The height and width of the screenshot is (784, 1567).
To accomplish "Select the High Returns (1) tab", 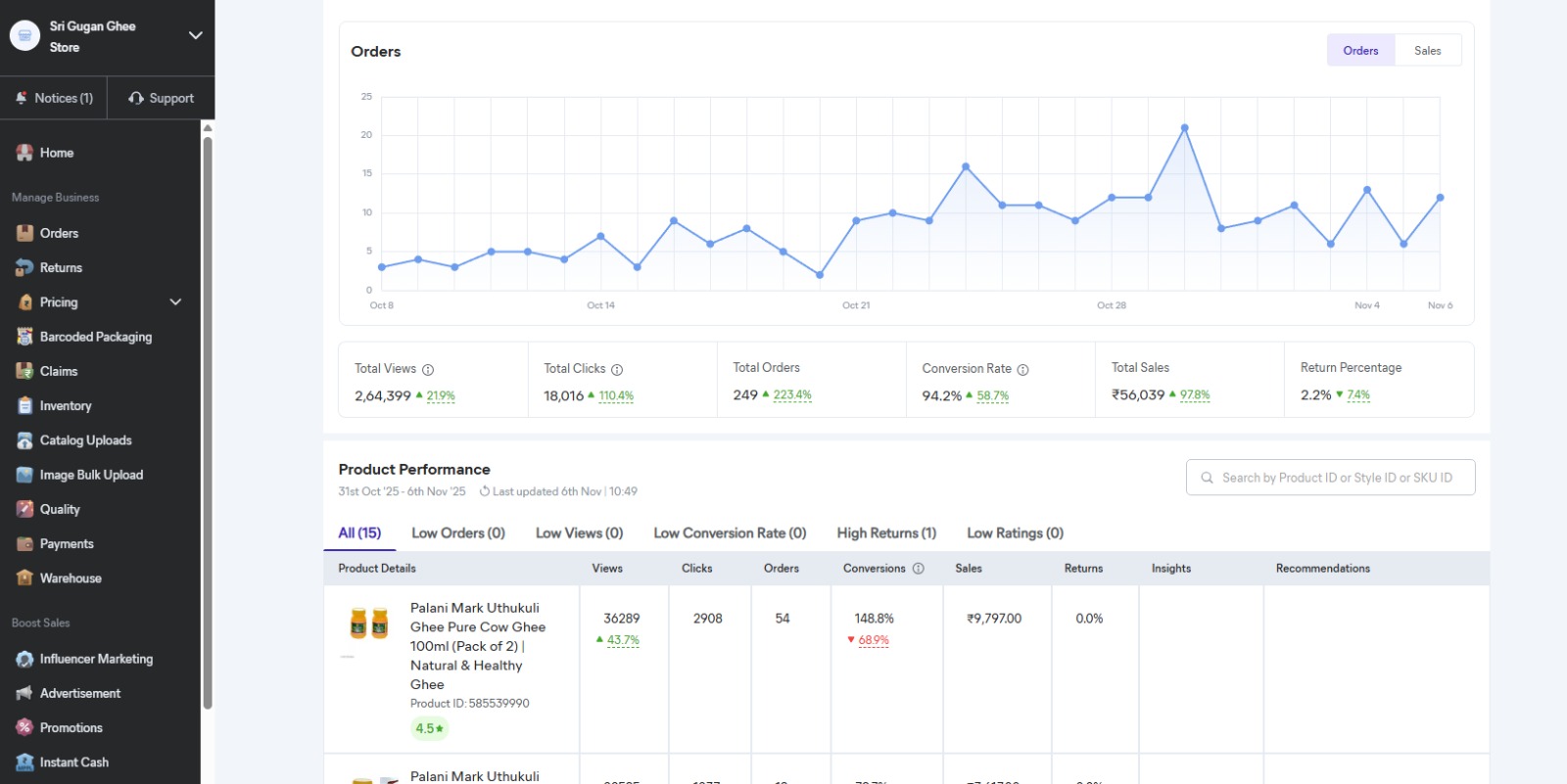I will pyautogui.click(x=885, y=533).
